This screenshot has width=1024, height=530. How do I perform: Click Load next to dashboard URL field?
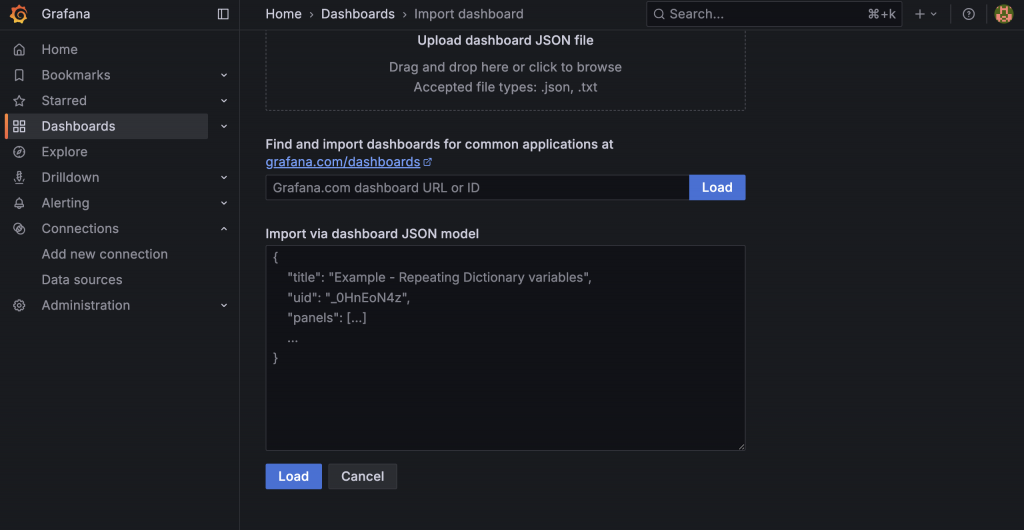717,187
